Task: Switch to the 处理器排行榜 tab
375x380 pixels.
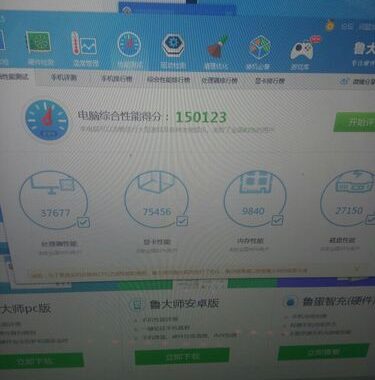Action: click(x=219, y=80)
